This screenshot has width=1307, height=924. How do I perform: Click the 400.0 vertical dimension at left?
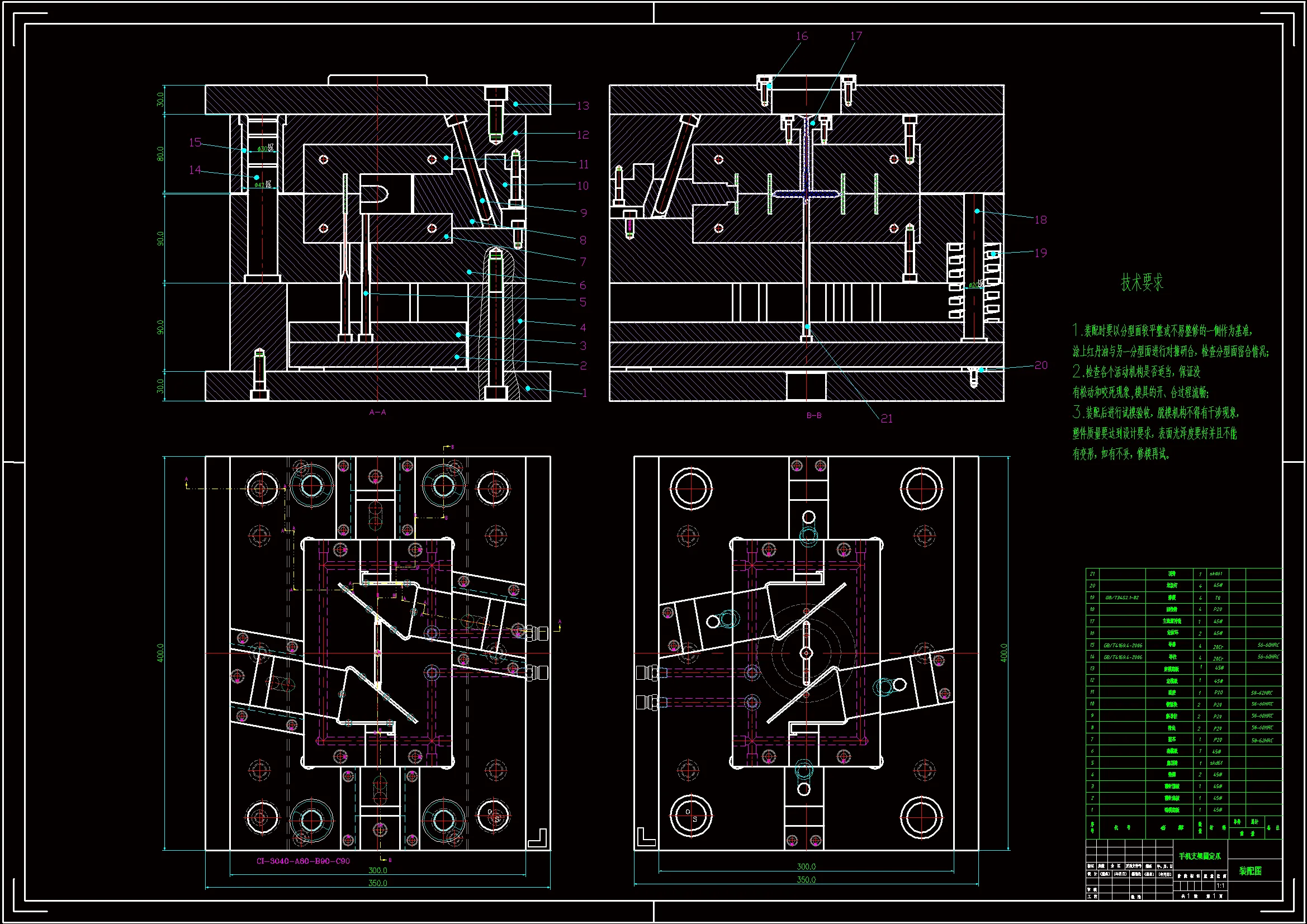[160, 653]
